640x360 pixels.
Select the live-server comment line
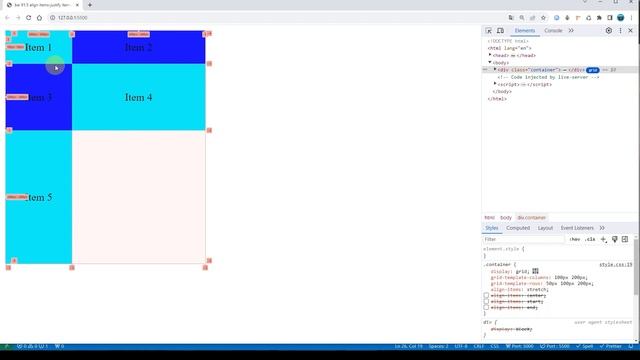tap(548, 77)
